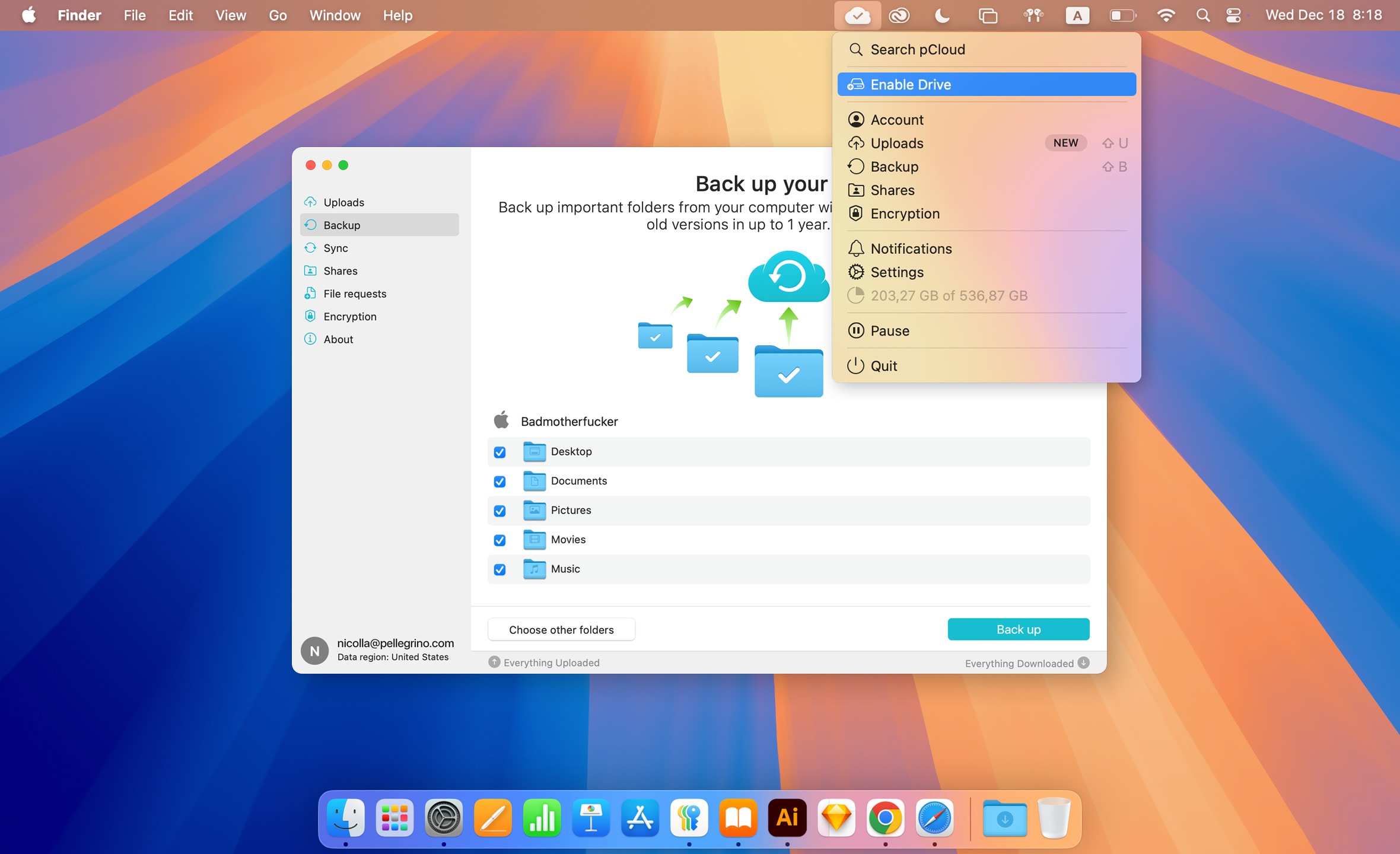Uncheck the Music backup folder
Image resolution: width=1400 pixels, height=854 pixels.
499,569
